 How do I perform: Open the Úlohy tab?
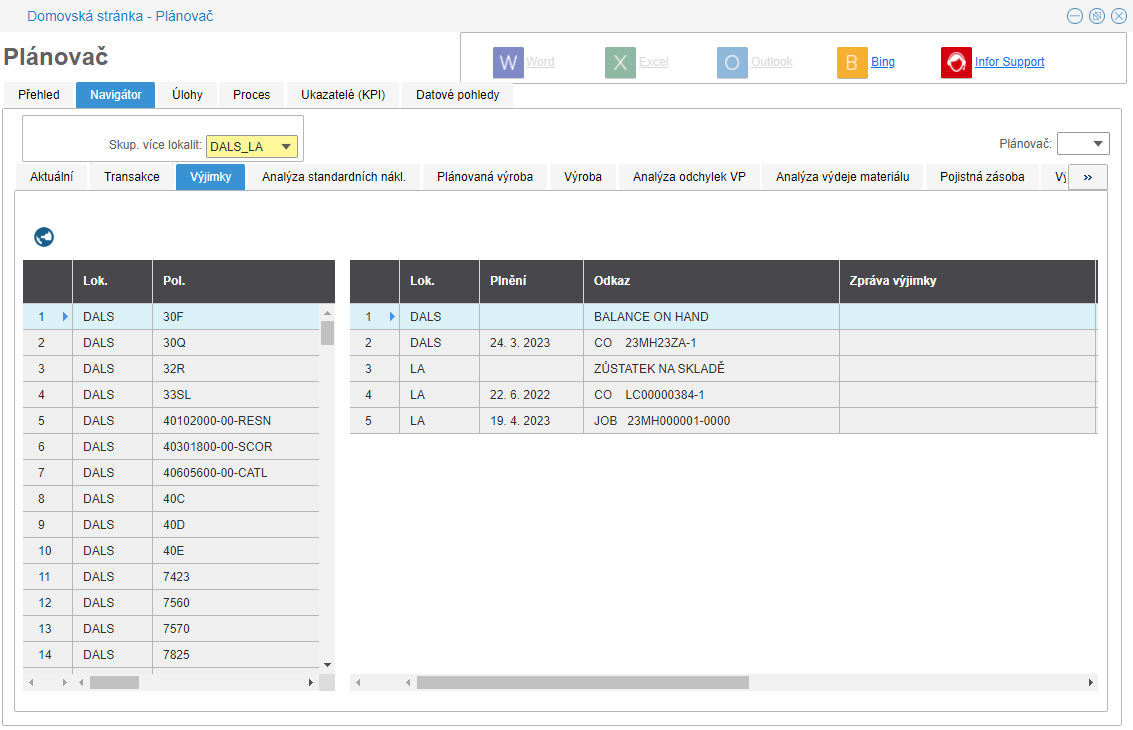pos(187,95)
